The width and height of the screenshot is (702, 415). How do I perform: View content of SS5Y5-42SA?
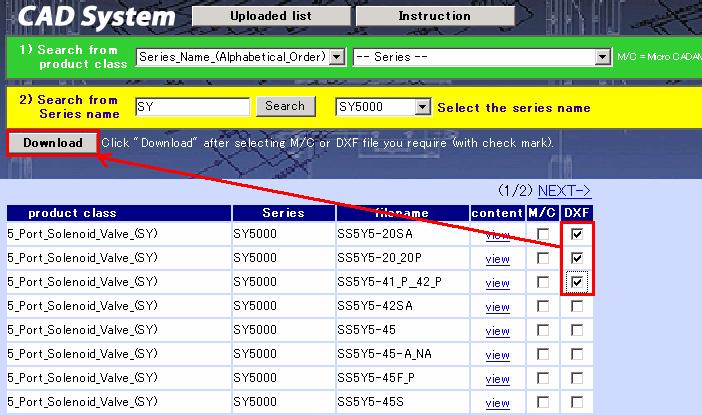coord(497,306)
